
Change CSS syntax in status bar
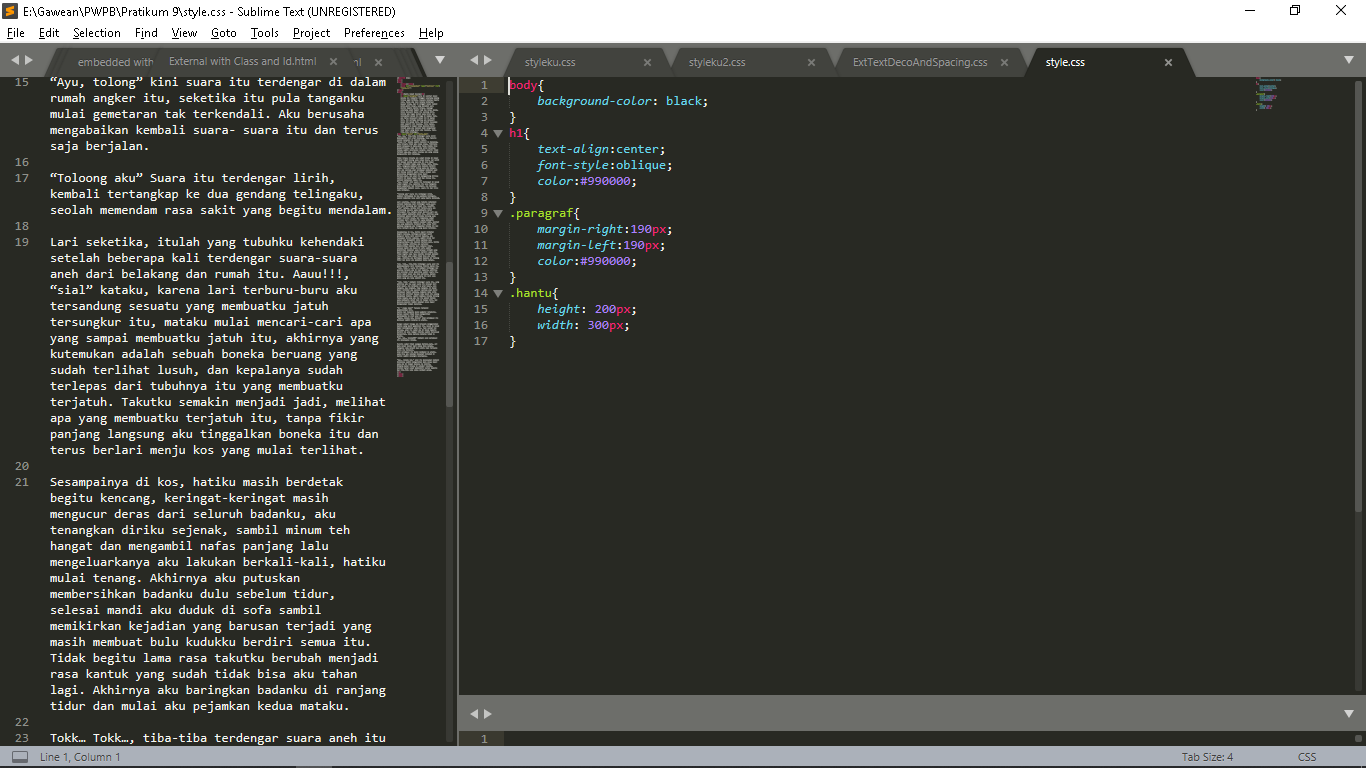tap(1307, 757)
